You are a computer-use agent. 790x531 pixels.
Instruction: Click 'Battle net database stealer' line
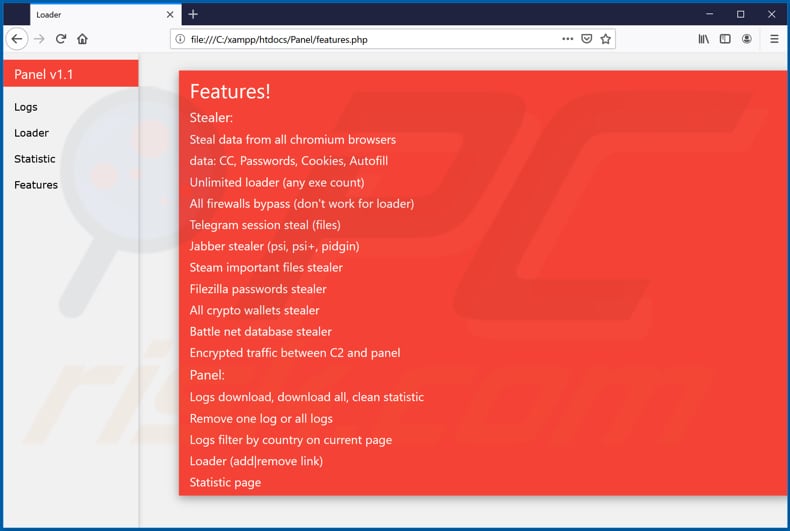(x=260, y=331)
